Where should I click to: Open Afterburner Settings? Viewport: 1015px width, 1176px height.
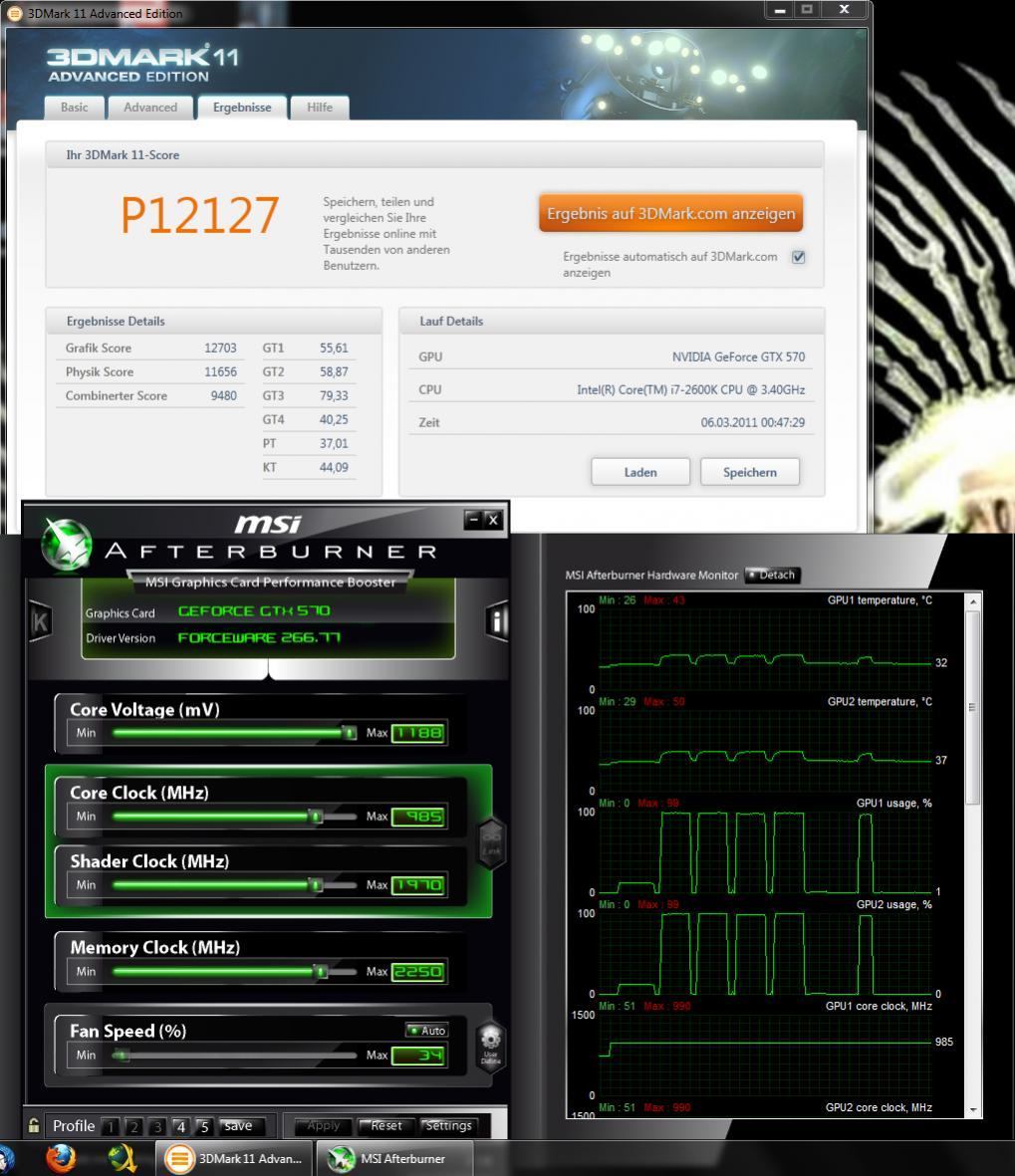[448, 1126]
